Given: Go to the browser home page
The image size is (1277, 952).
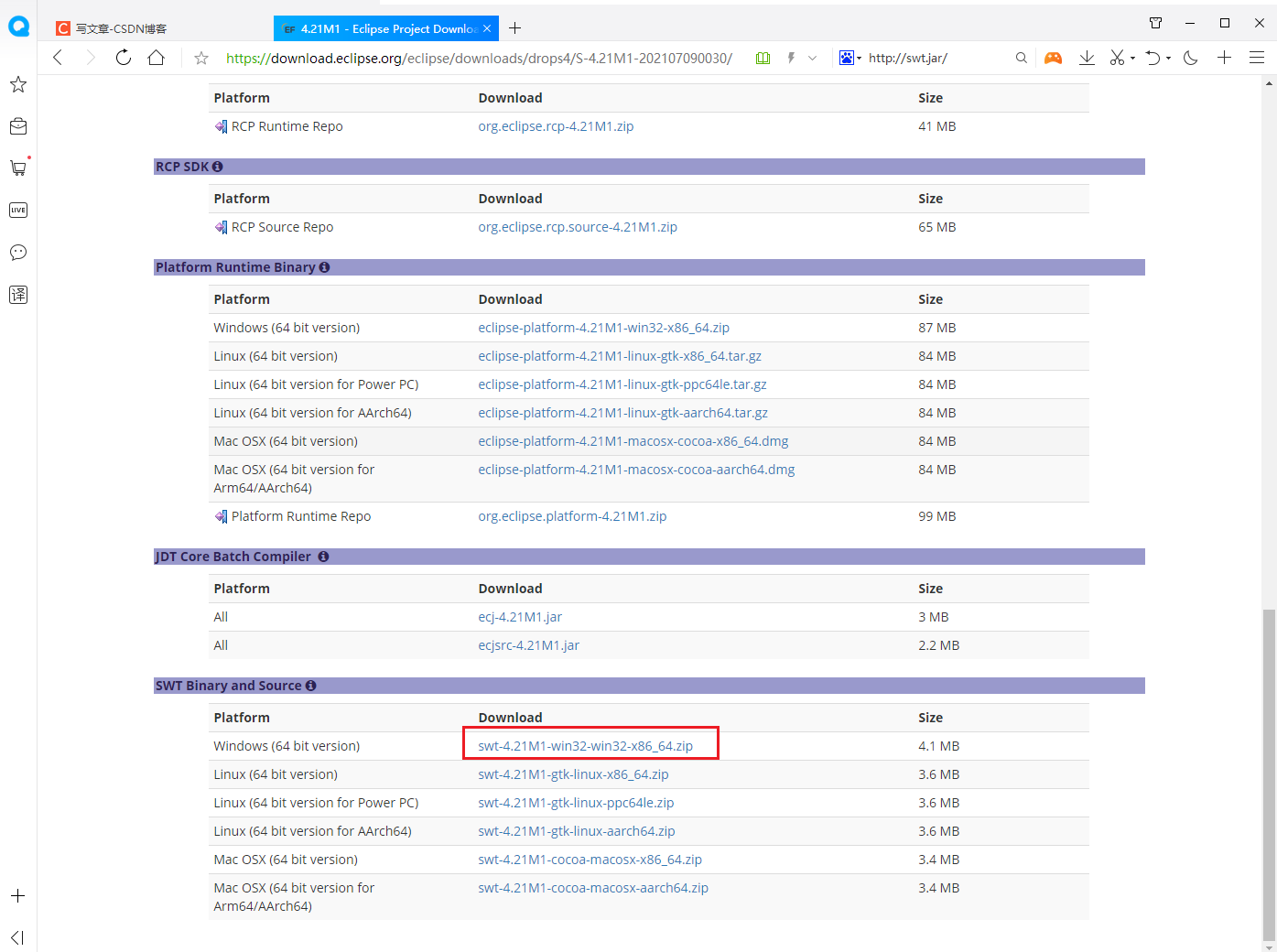Looking at the screenshot, I should (157, 58).
